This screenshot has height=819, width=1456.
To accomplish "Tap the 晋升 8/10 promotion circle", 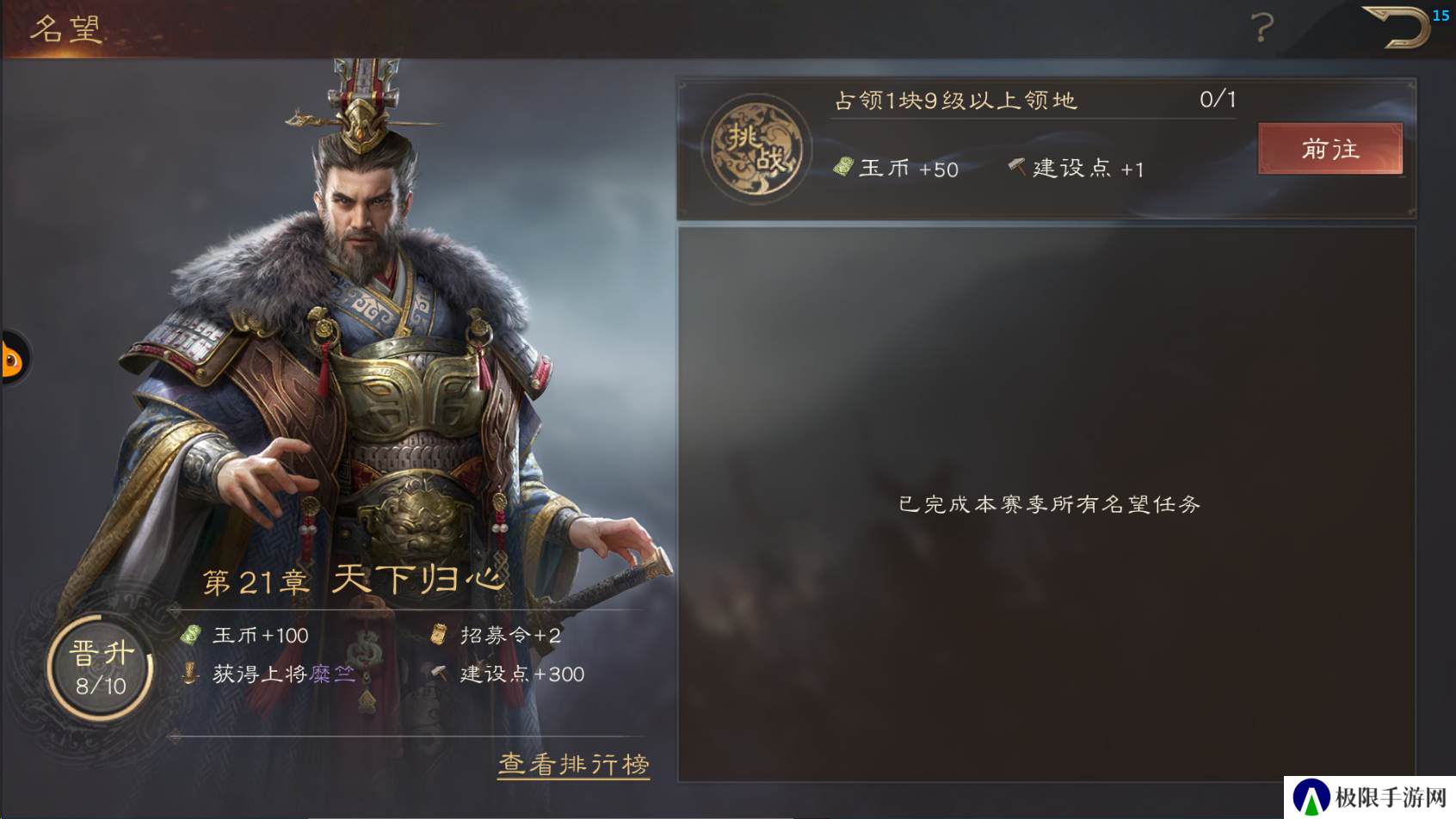I will pos(101,668).
